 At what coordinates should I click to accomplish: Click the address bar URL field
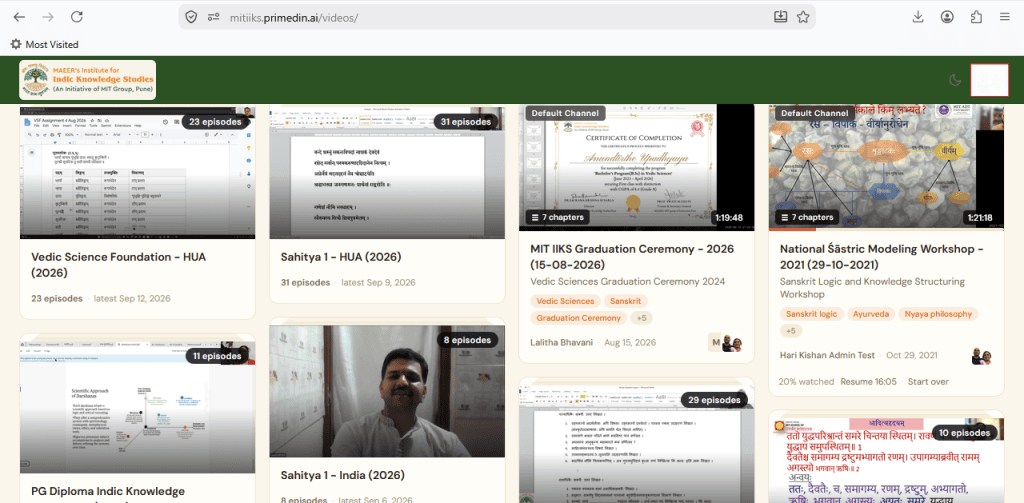[x=496, y=17]
